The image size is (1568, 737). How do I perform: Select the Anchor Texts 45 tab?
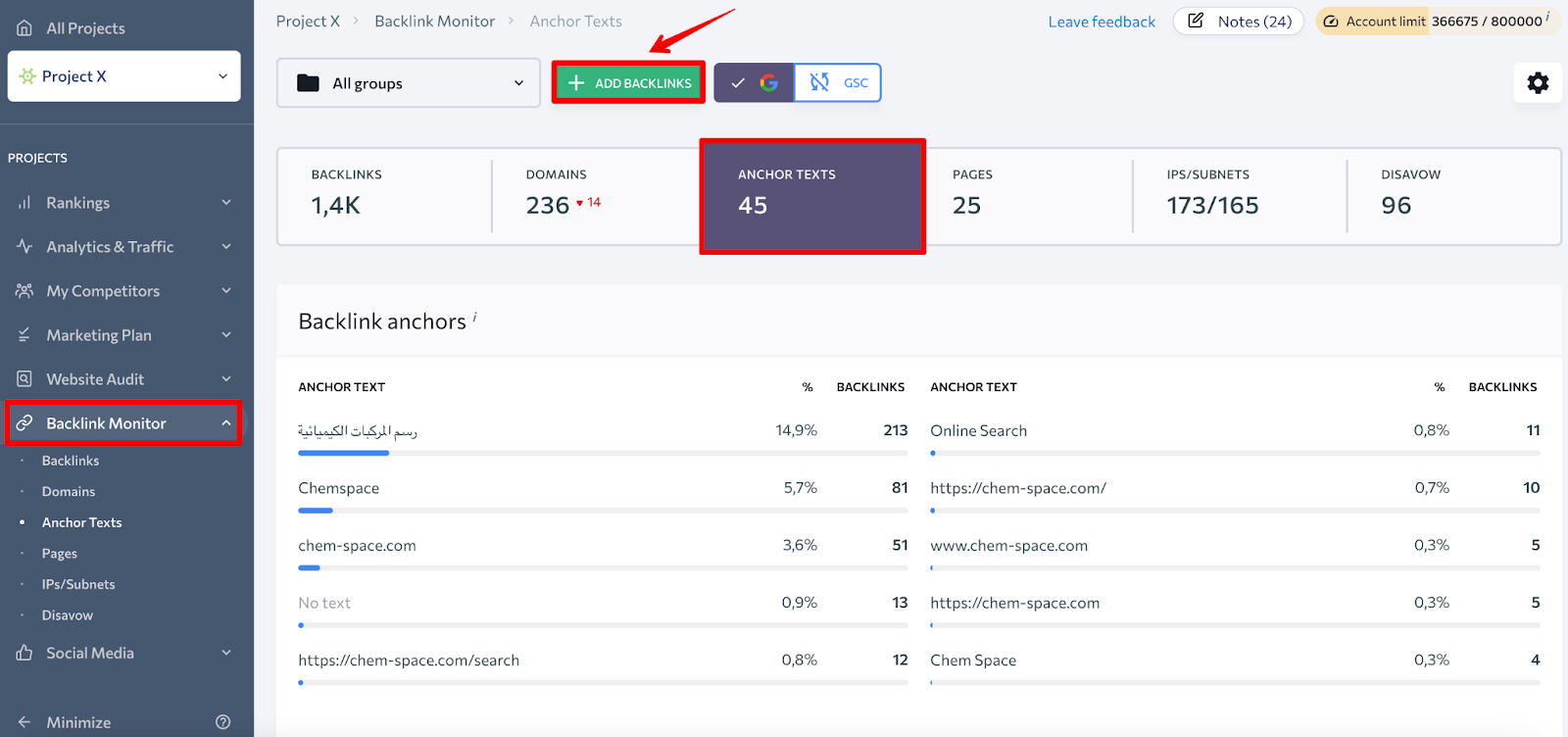tap(812, 196)
